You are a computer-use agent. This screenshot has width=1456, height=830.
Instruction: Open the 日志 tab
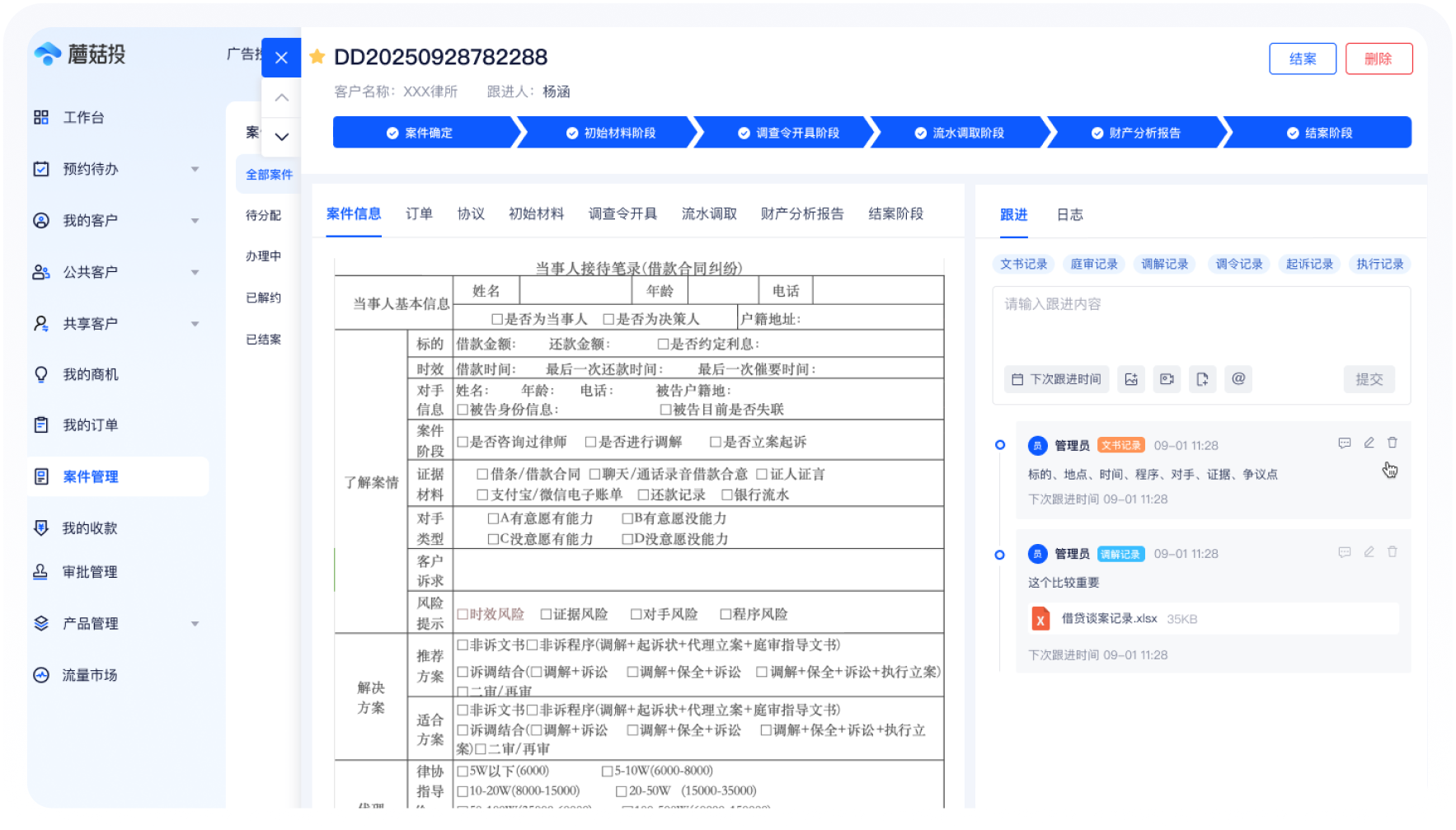[1069, 215]
